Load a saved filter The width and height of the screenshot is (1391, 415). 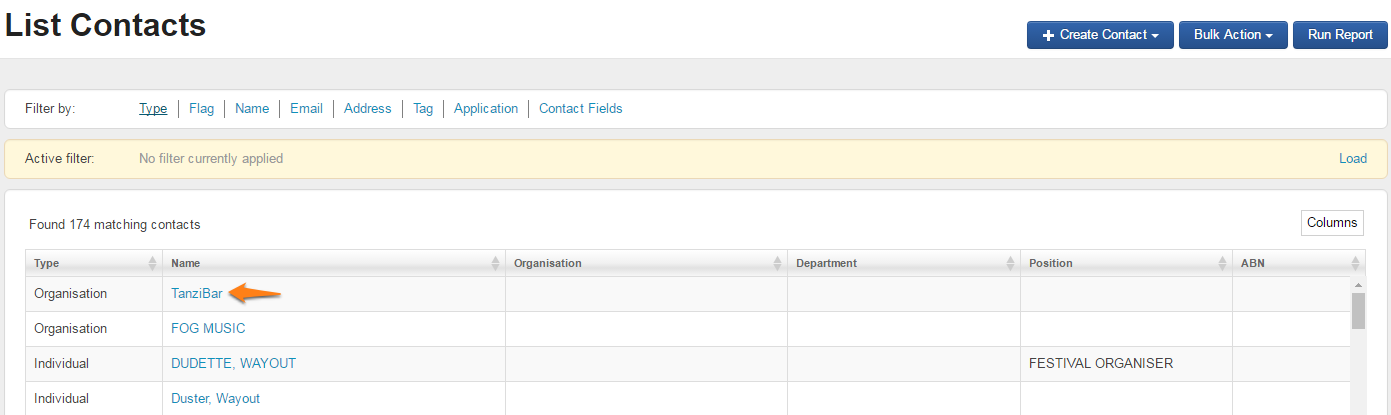[1352, 158]
